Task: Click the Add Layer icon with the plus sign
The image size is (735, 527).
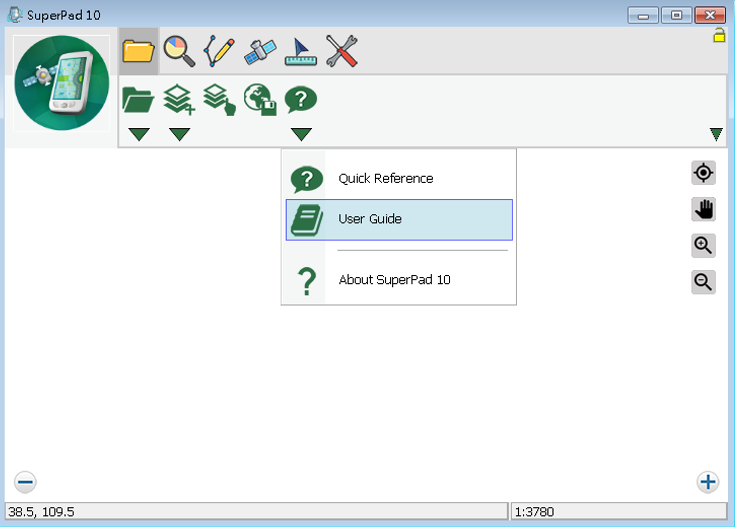Action: 179,99
